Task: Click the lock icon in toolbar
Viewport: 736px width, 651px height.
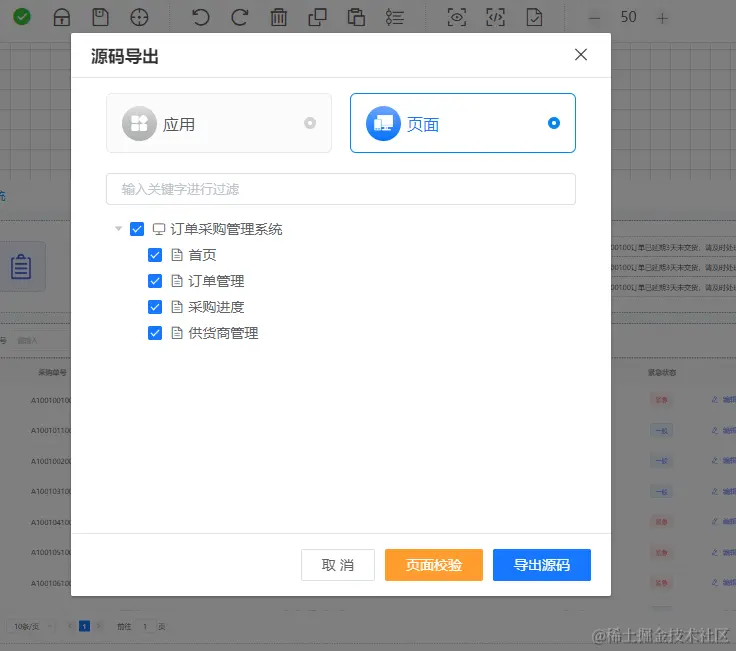Action: click(61, 18)
